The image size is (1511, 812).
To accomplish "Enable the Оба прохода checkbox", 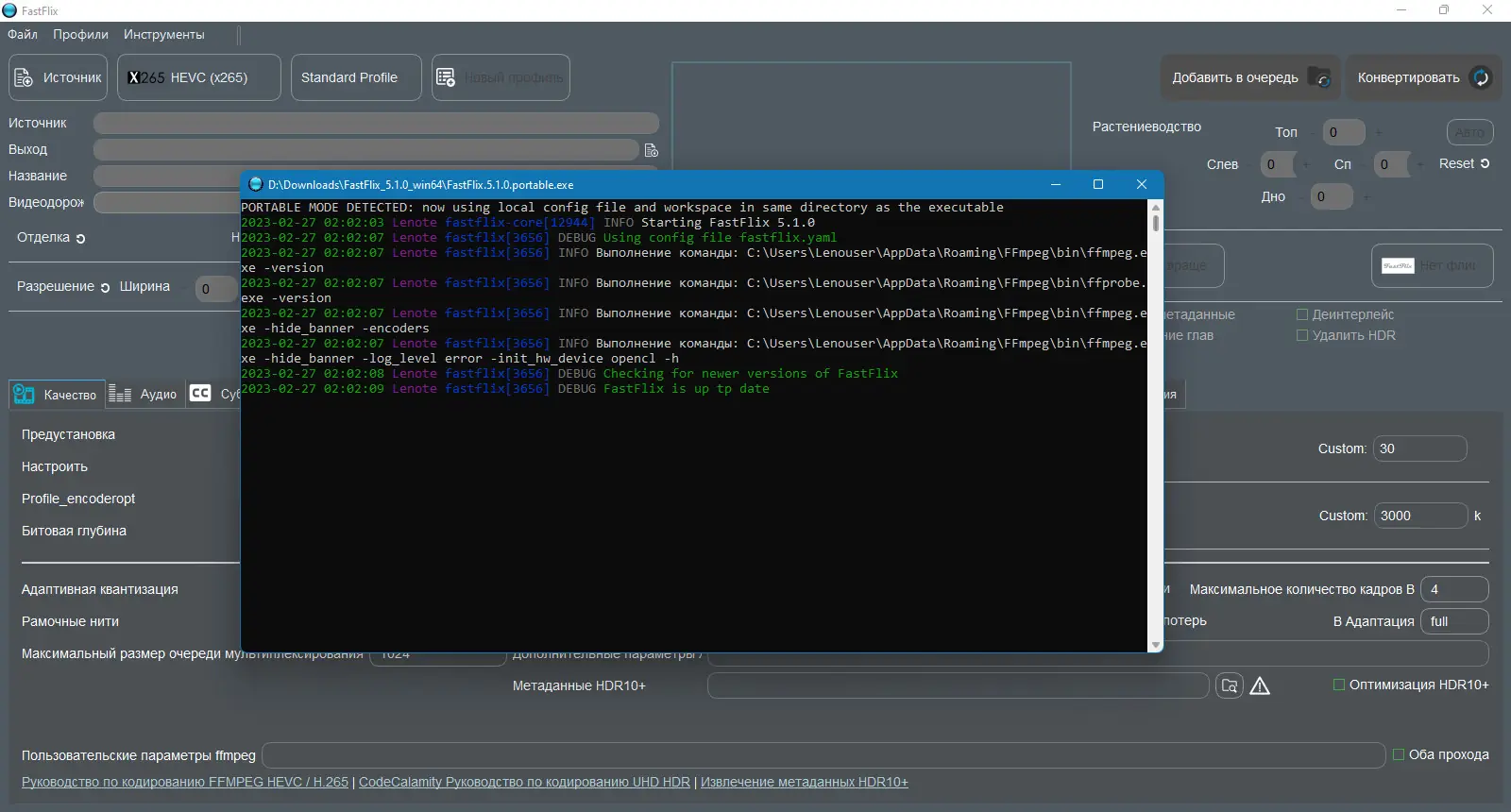I will pos(1399,754).
